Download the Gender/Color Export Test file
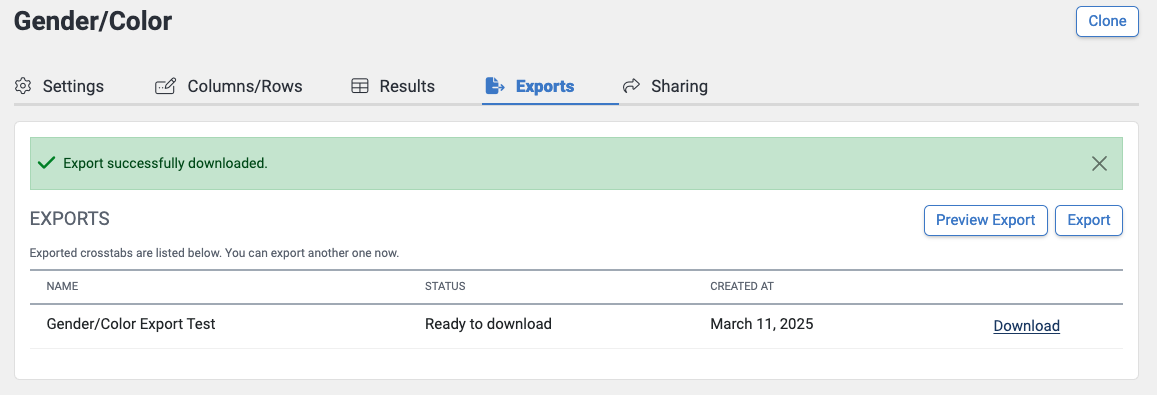 pyautogui.click(x=1026, y=326)
